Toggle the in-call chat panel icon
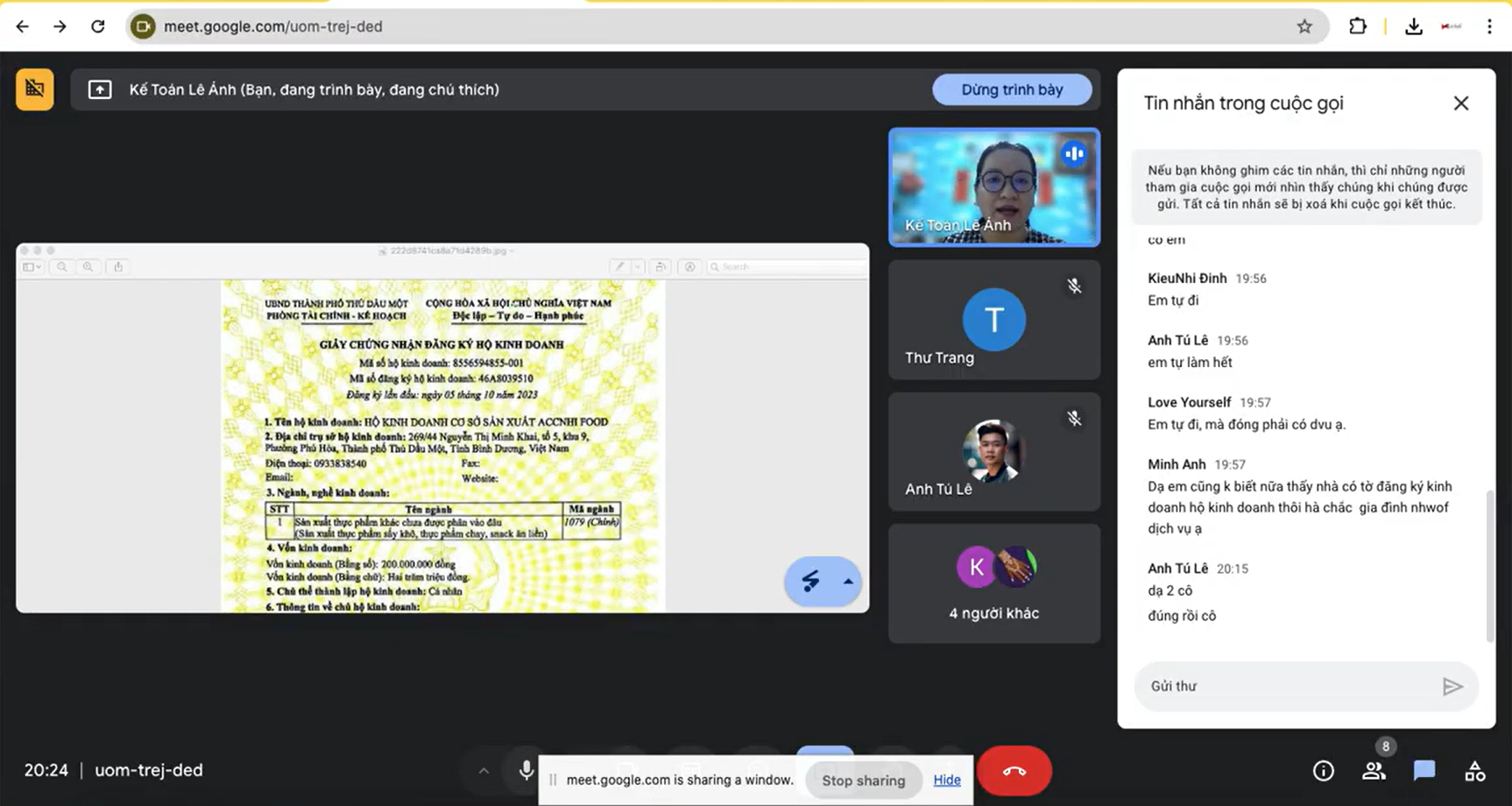1512x806 pixels. pyautogui.click(x=1424, y=771)
